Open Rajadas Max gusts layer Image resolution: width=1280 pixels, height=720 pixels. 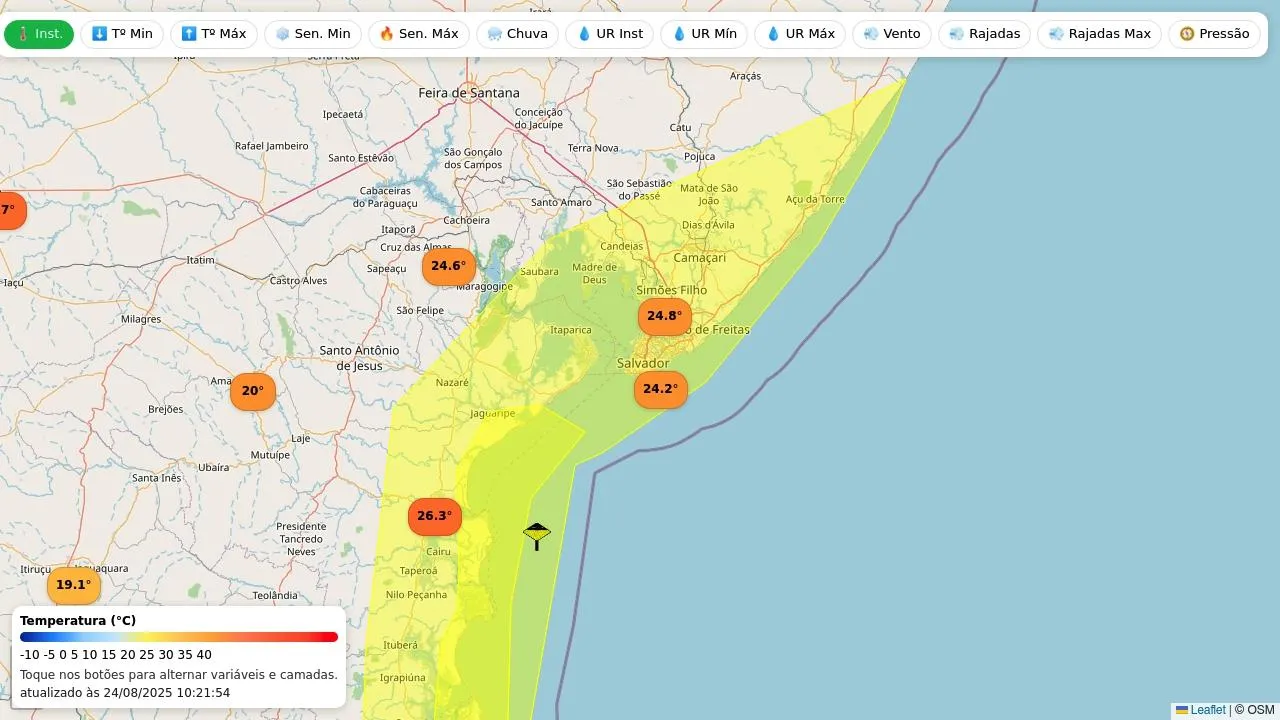tap(1099, 34)
